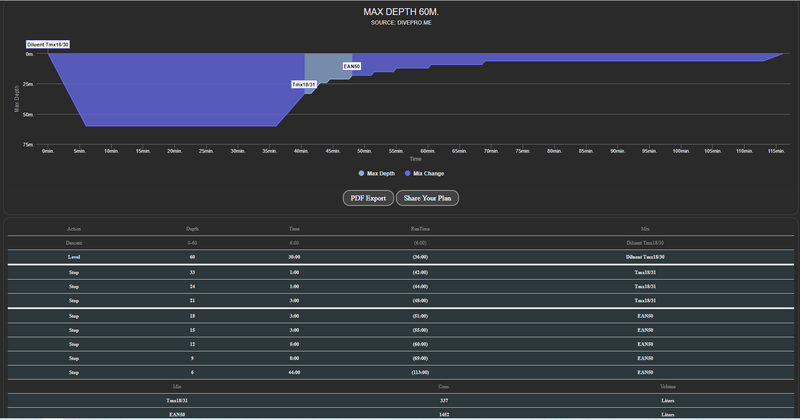Click the Tmx18/31 gas consumption row
The height and width of the screenshot is (420, 800).
click(x=400, y=399)
